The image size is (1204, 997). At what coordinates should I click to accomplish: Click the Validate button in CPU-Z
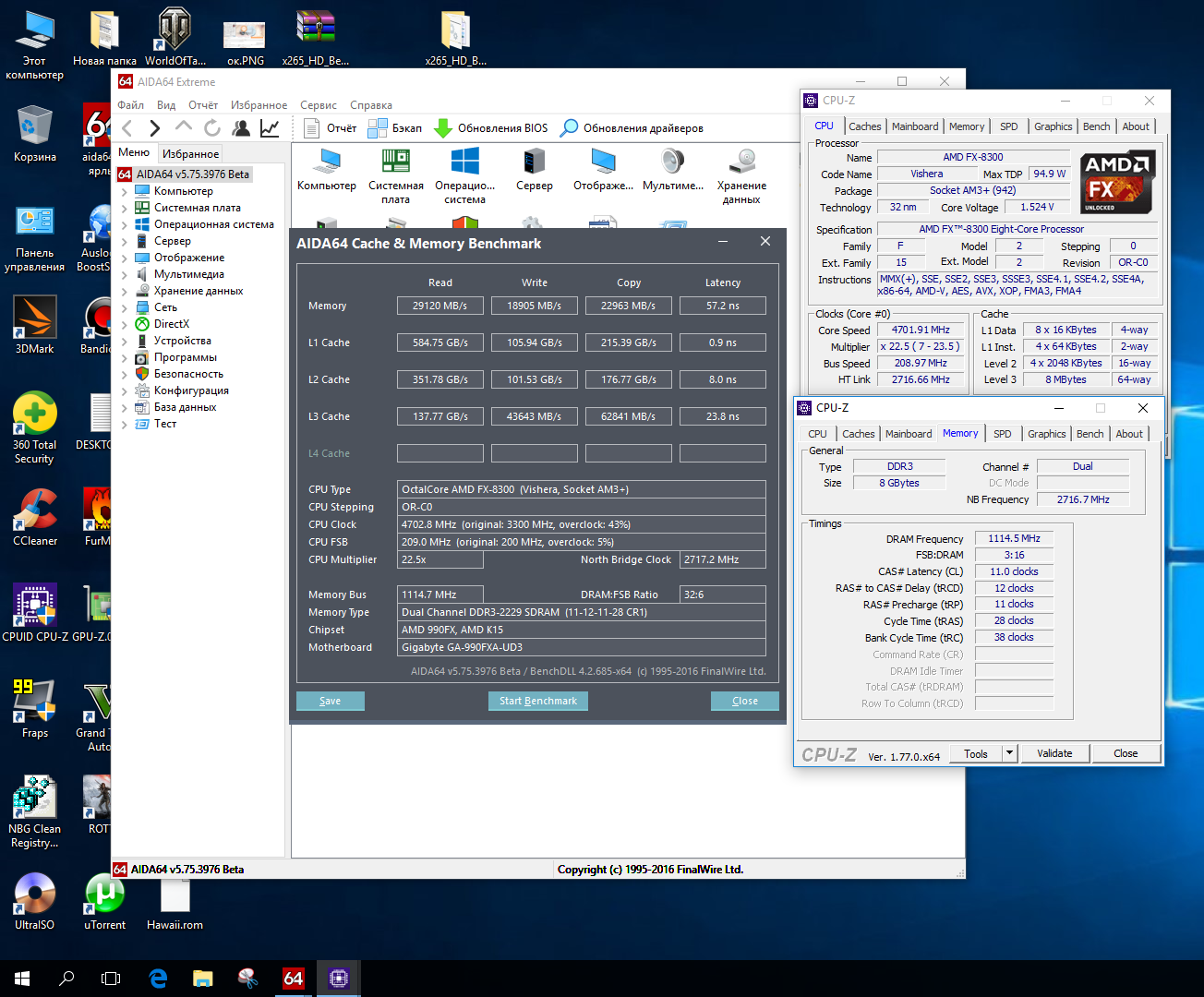[1053, 753]
